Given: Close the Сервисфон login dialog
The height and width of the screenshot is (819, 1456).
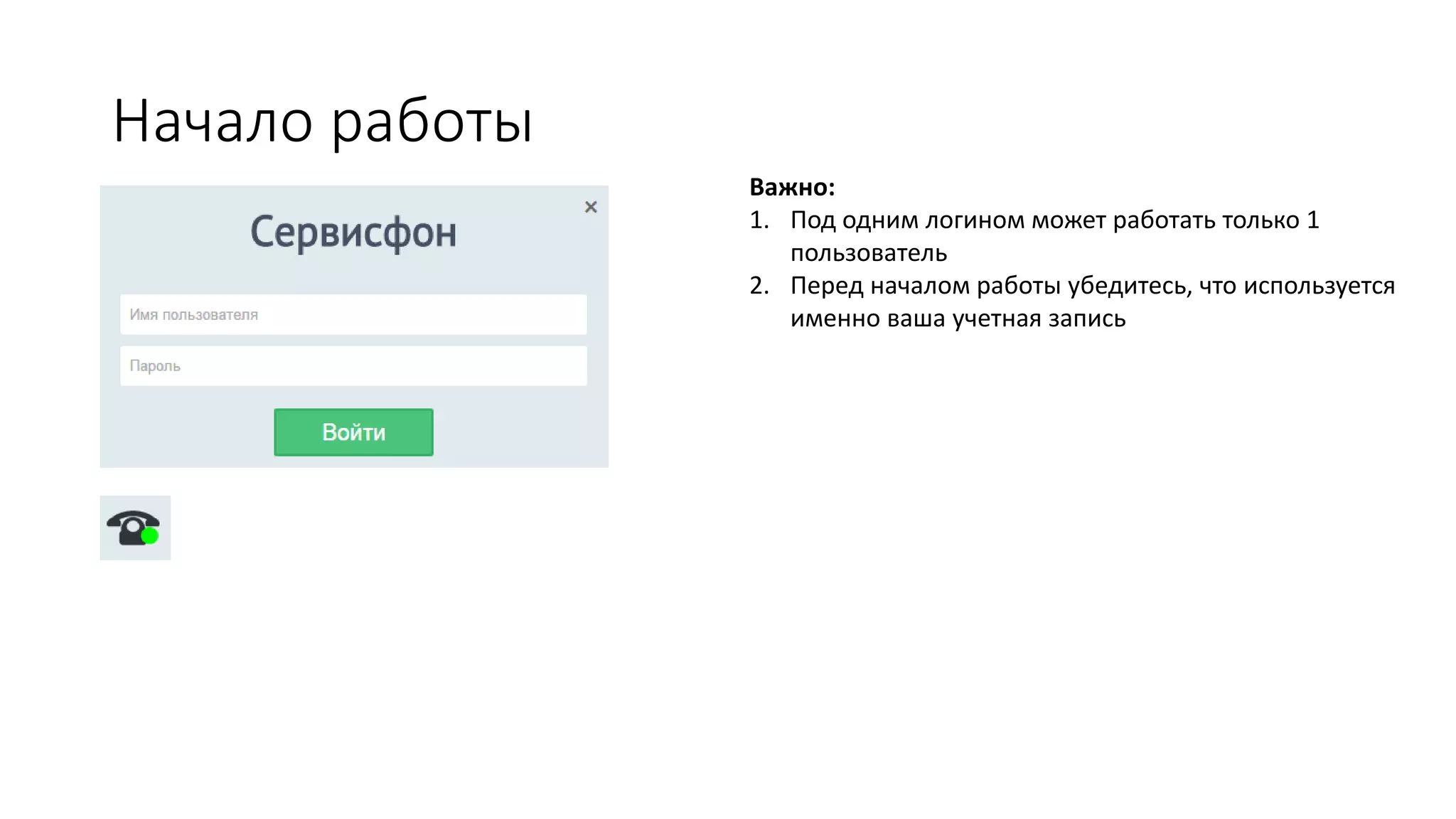Looking at the screenshot, I should [x=591, y=207].
